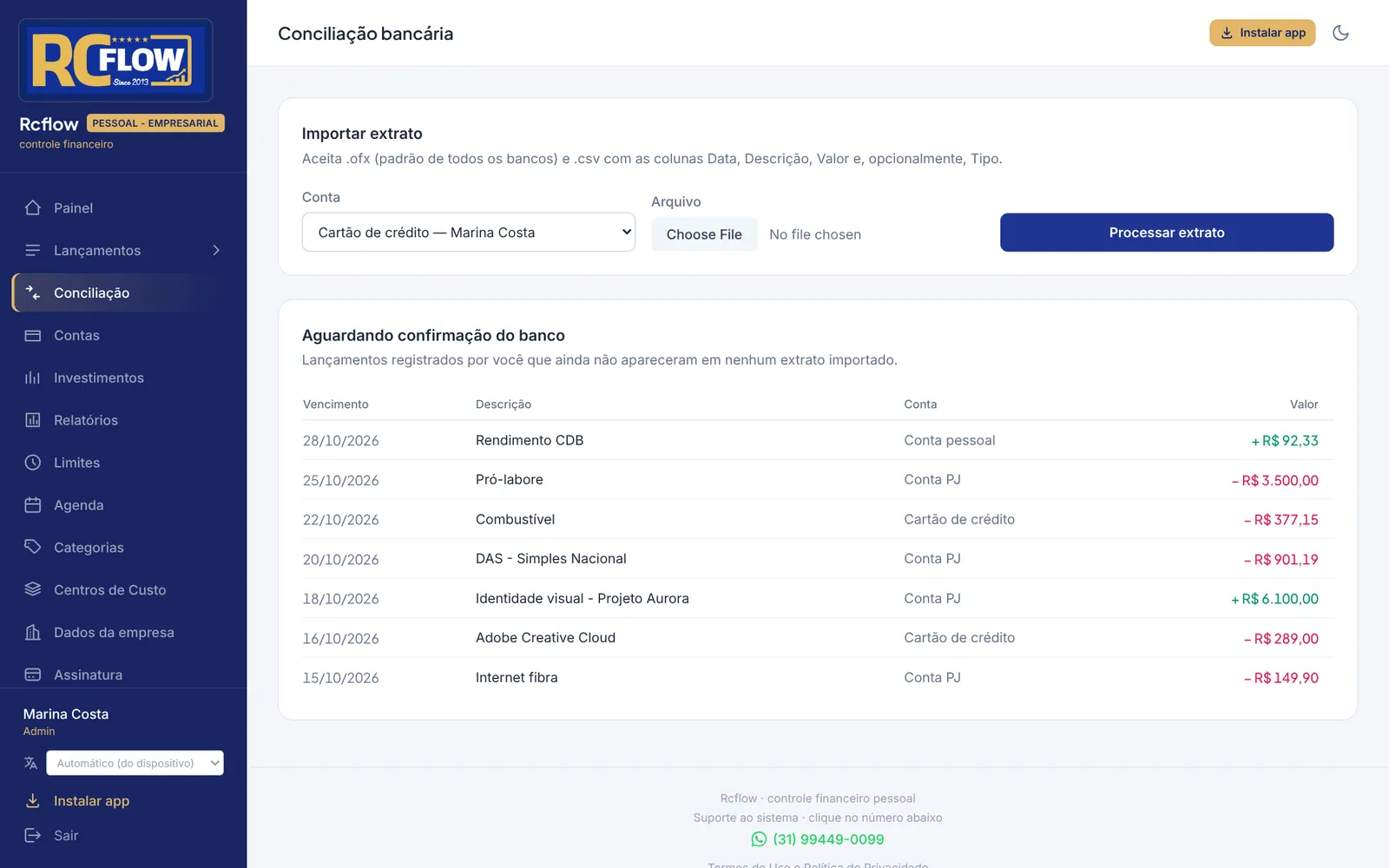Click support phone number (31) 99449-0099
This screenshot has height=868, width=1389.
coord(828,839)
